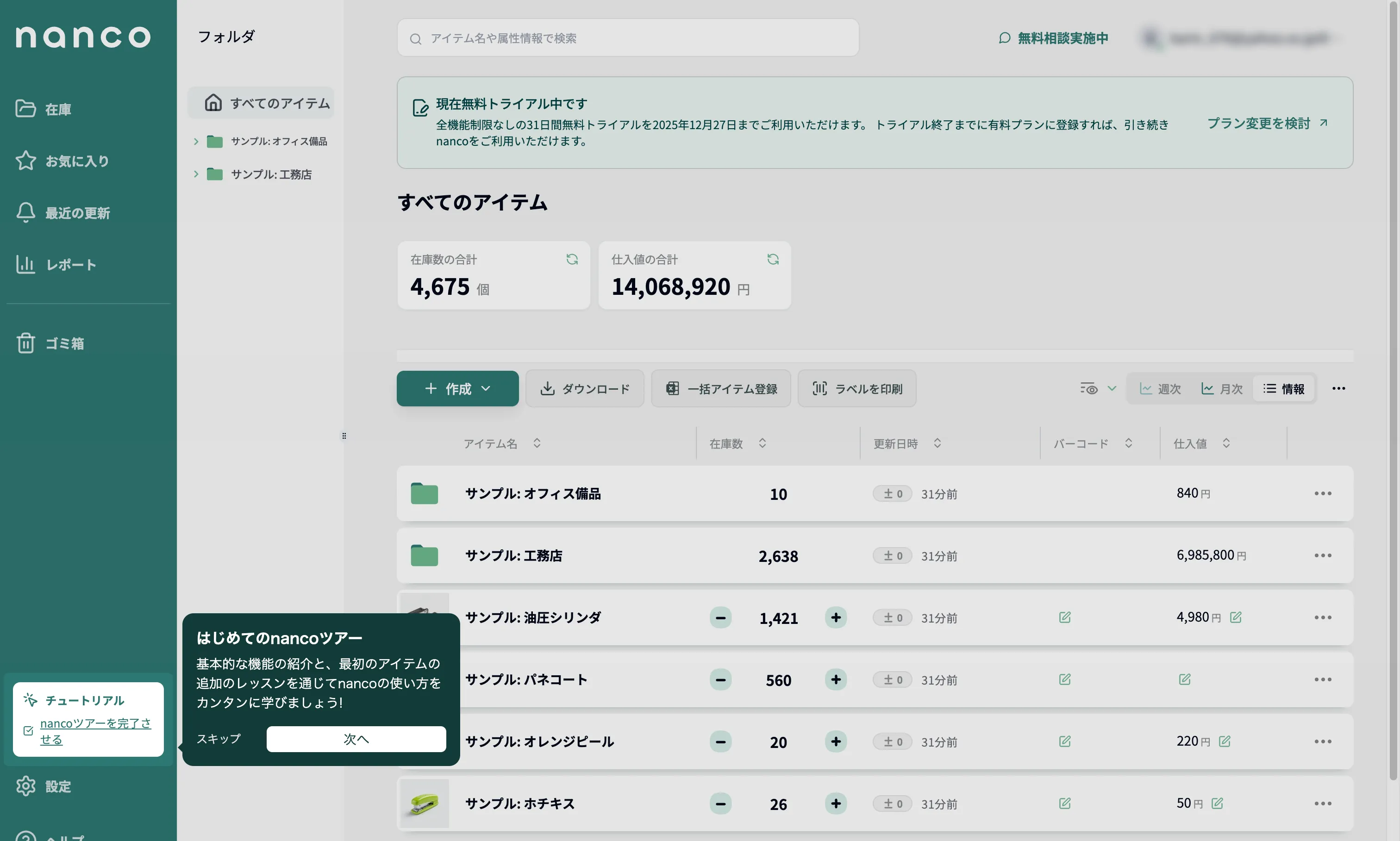Screen dimensions: 1400x841
Task: Open レポート (Reports) from the sidebar
Action: (x=70, y=264)
